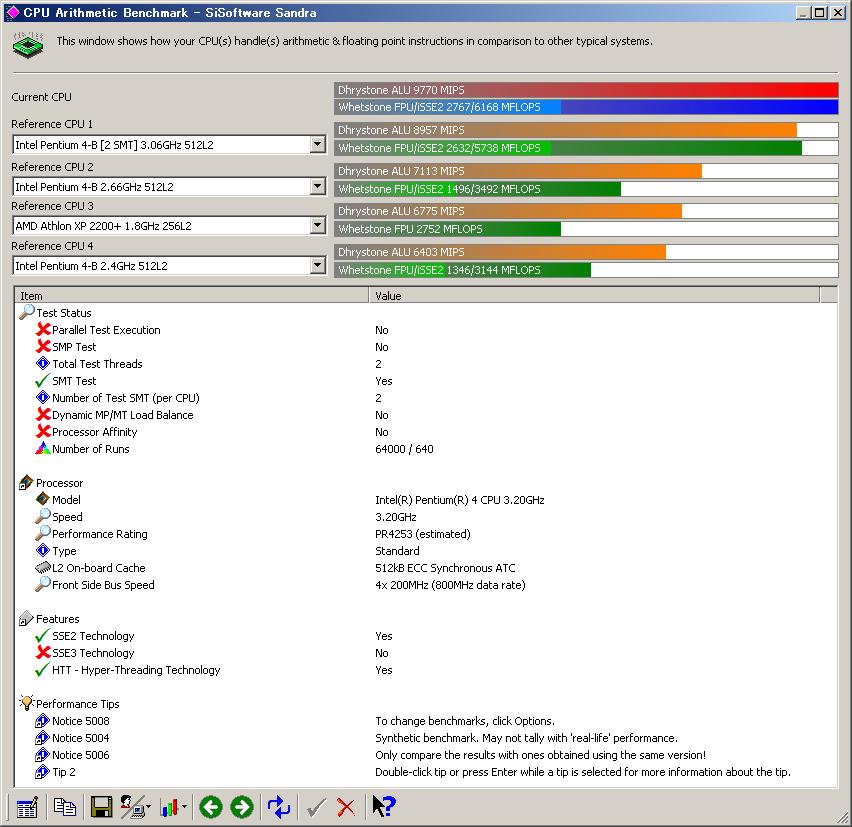Maximize the Sandra benchmark window
The height and width of the screenshot is (827, 852).
tap(820, 12)
